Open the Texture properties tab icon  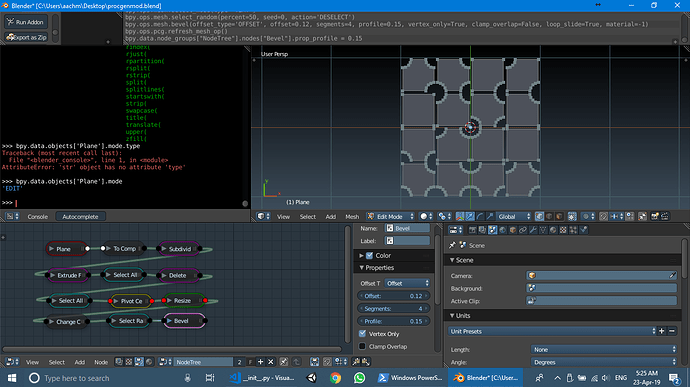coord(563,230)
